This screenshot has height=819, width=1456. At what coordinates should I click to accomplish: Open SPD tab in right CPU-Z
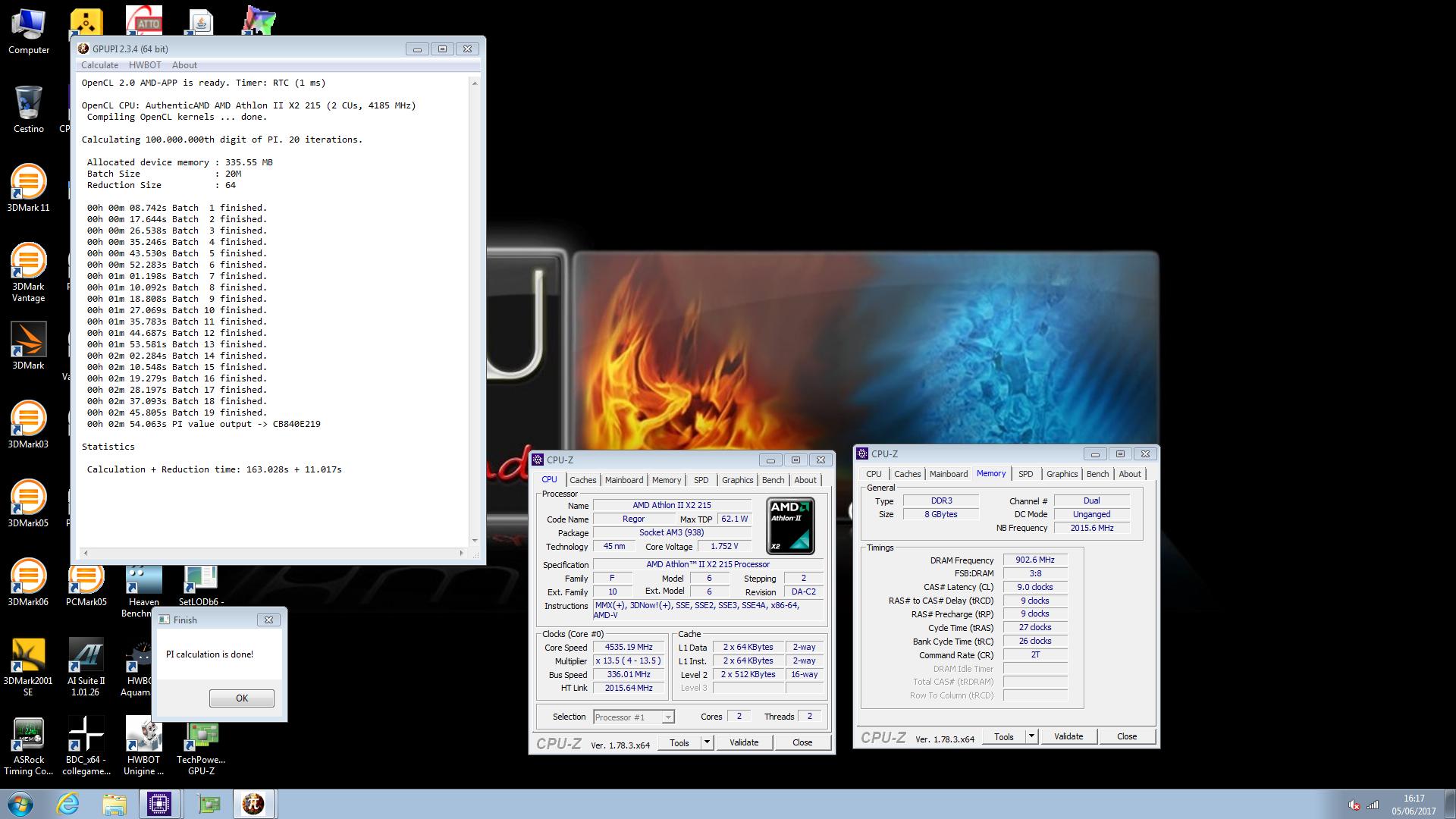(x=1025, y=474)
